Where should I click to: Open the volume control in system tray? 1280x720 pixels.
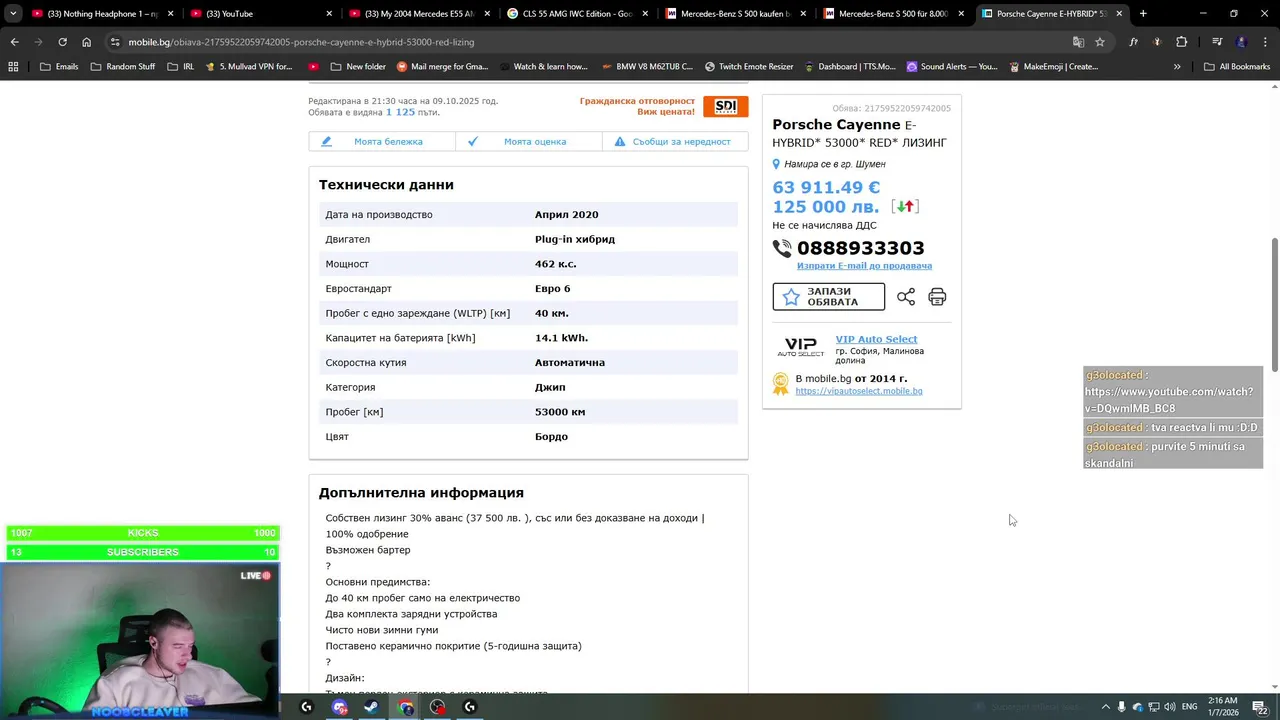point(1168,707)
